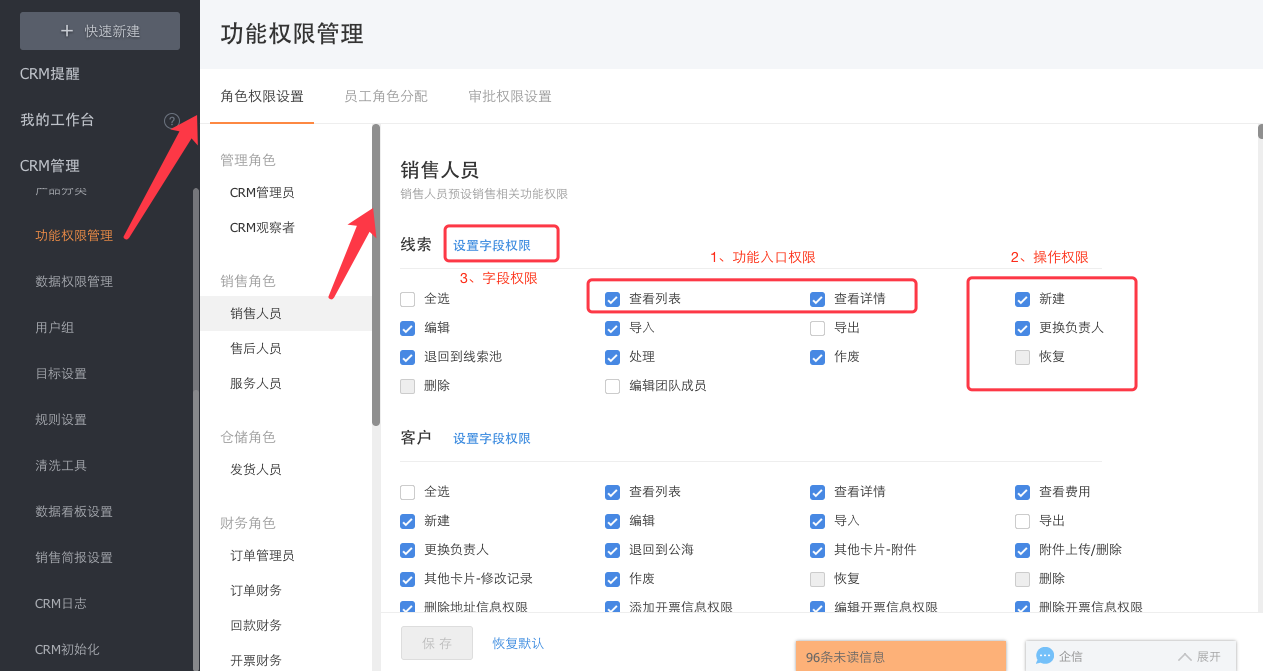1263x671 pixels.
Task: Switch to the 员工角色分配 tab
Action: (385, 97)
